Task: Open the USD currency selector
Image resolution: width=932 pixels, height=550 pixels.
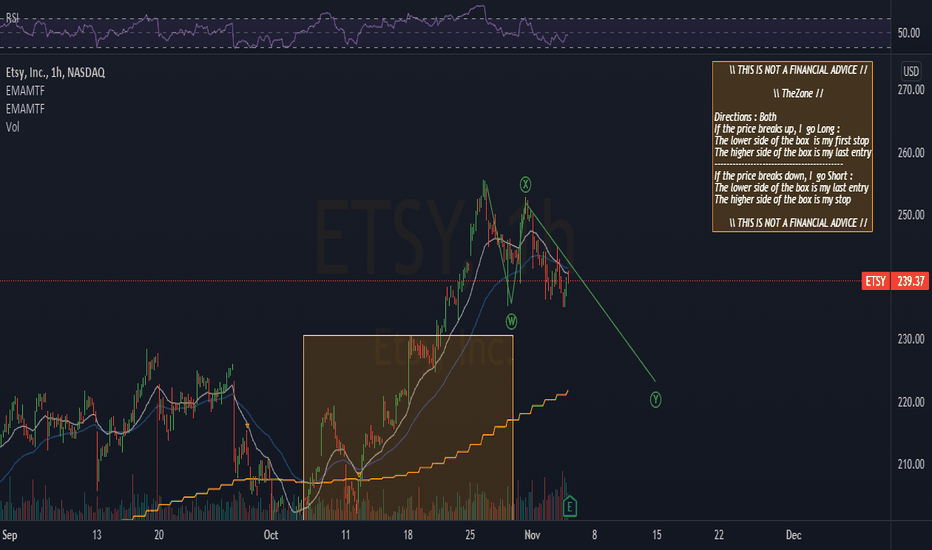Action: tap(911, 71)
